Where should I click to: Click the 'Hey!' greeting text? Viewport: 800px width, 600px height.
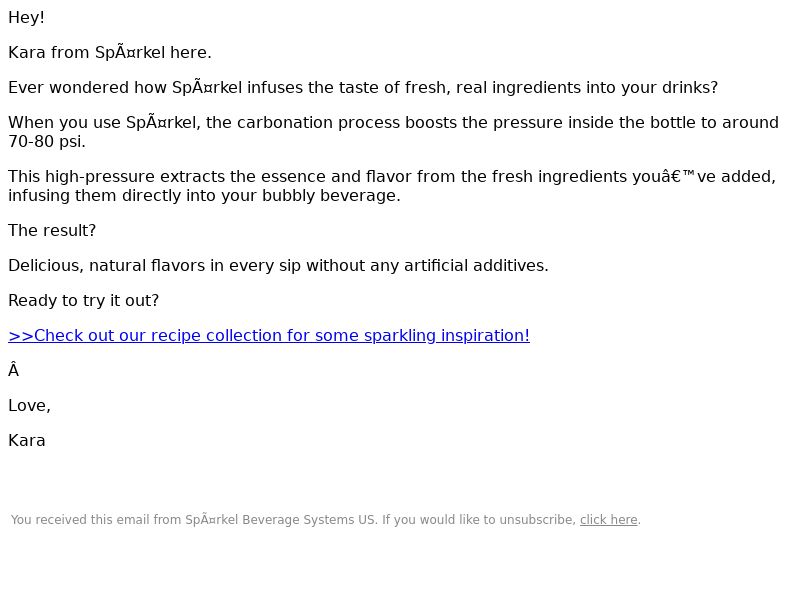click(x=27, y=18)
